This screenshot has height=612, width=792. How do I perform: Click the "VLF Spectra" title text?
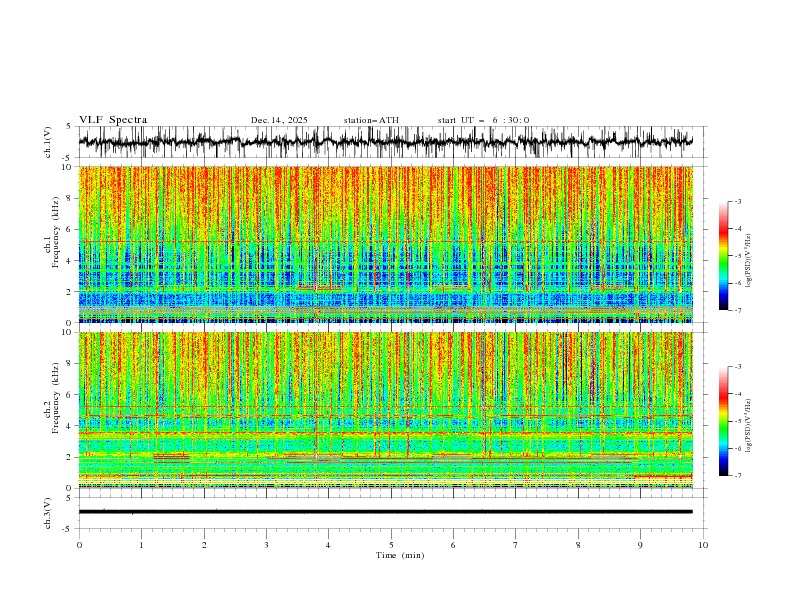(x=113, y=120)
